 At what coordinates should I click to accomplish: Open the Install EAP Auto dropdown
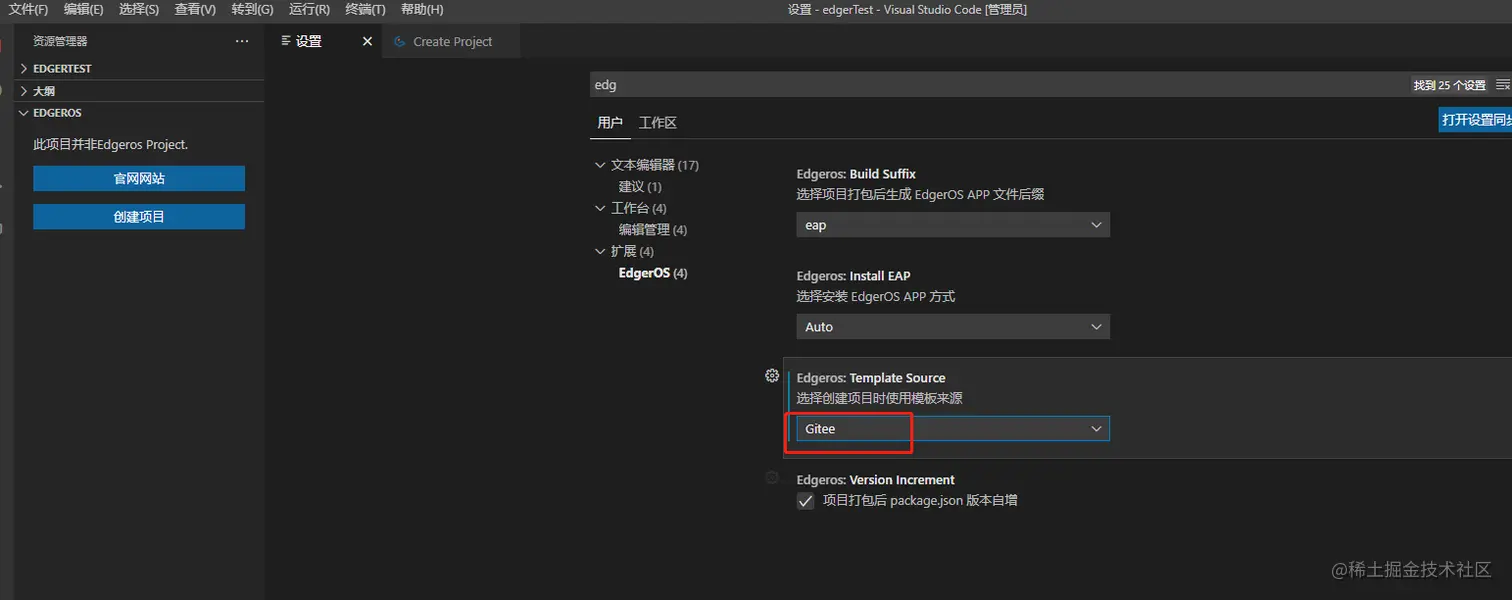953,327
